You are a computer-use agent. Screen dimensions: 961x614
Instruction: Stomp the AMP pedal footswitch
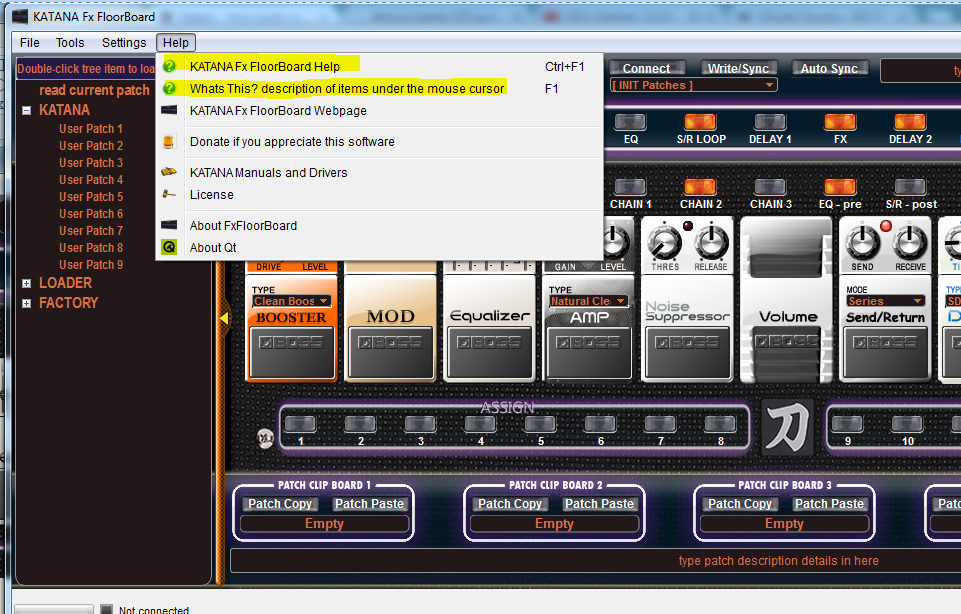click(x=589, y=351)
